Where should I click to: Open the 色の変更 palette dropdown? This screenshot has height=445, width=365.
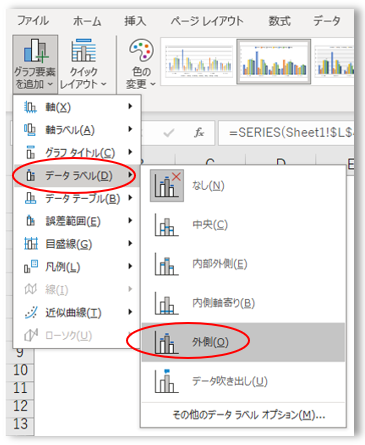(x=141, y=64)
